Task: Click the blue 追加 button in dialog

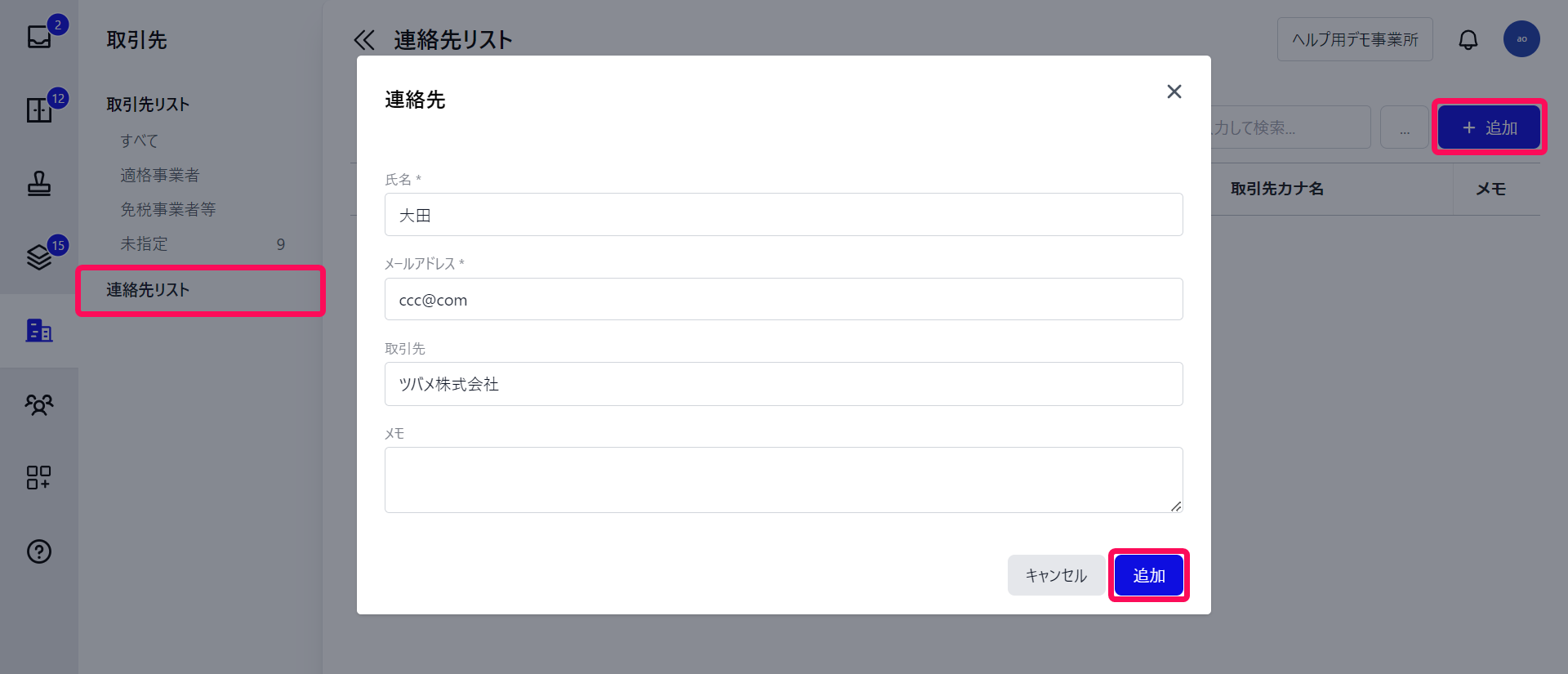Action: point(1148,575)
